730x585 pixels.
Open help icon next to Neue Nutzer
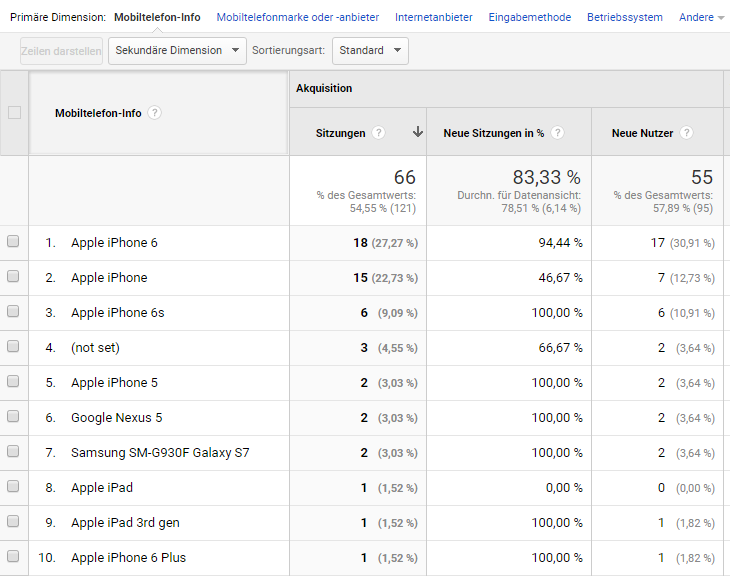686,133
